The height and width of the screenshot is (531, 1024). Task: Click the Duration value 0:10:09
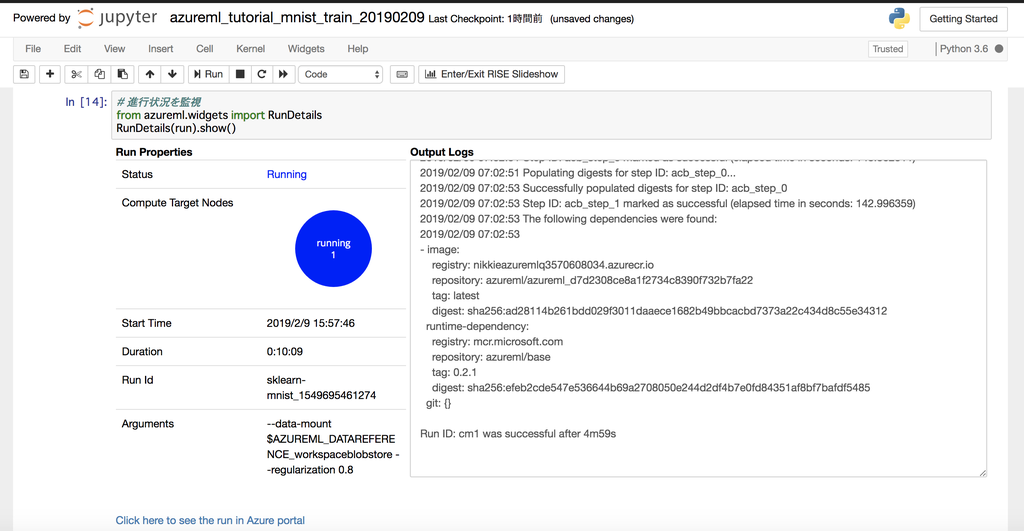click(284, 351)
